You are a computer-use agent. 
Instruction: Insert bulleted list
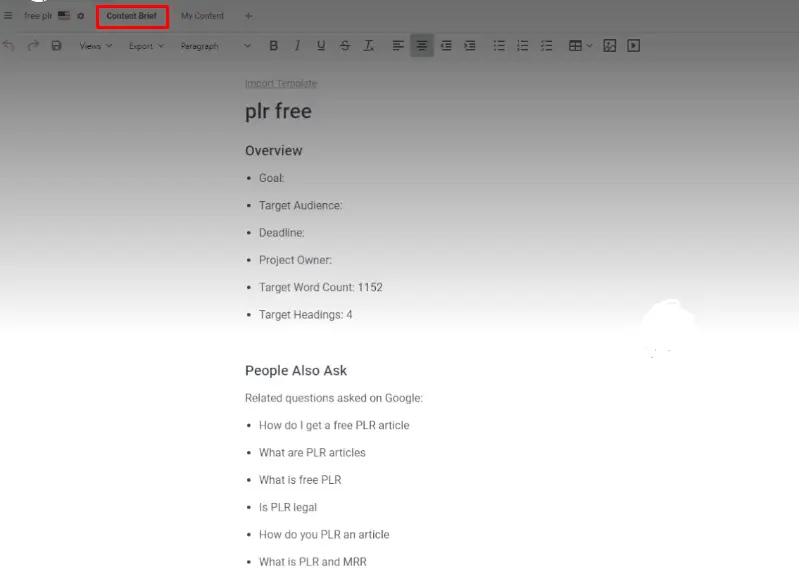tap(499, 46)
